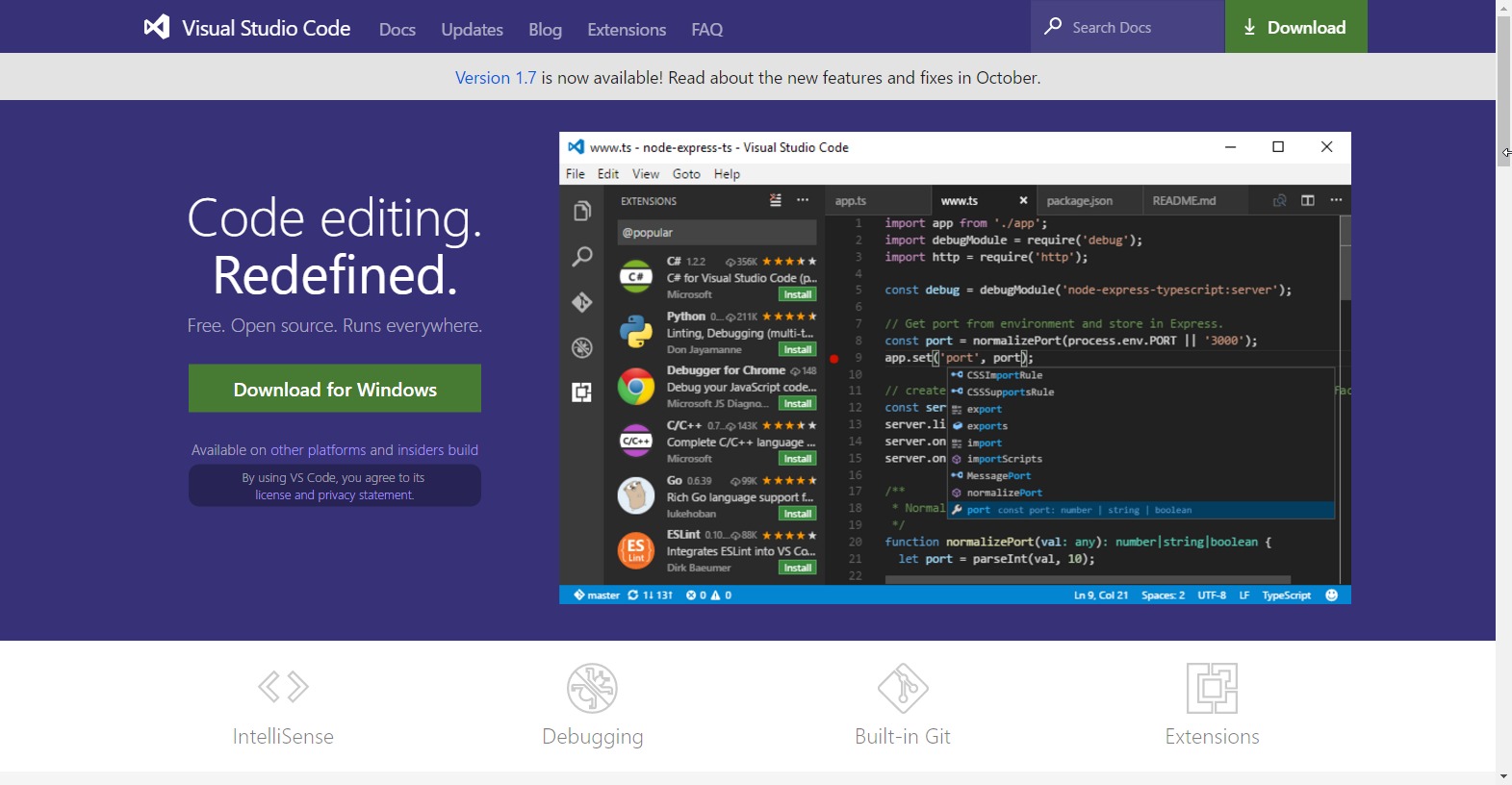Image resolution: width=1512 pixels, height=785 pixels.
Task: Open license and privacy statement link
Action: [x=335, y=495]
